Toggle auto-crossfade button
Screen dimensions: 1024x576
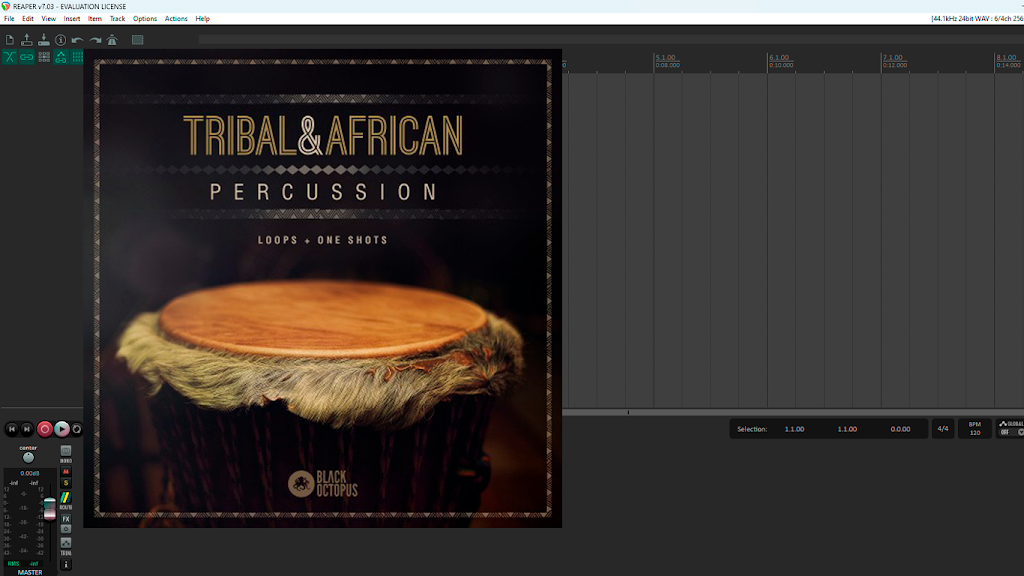[9, 57]
